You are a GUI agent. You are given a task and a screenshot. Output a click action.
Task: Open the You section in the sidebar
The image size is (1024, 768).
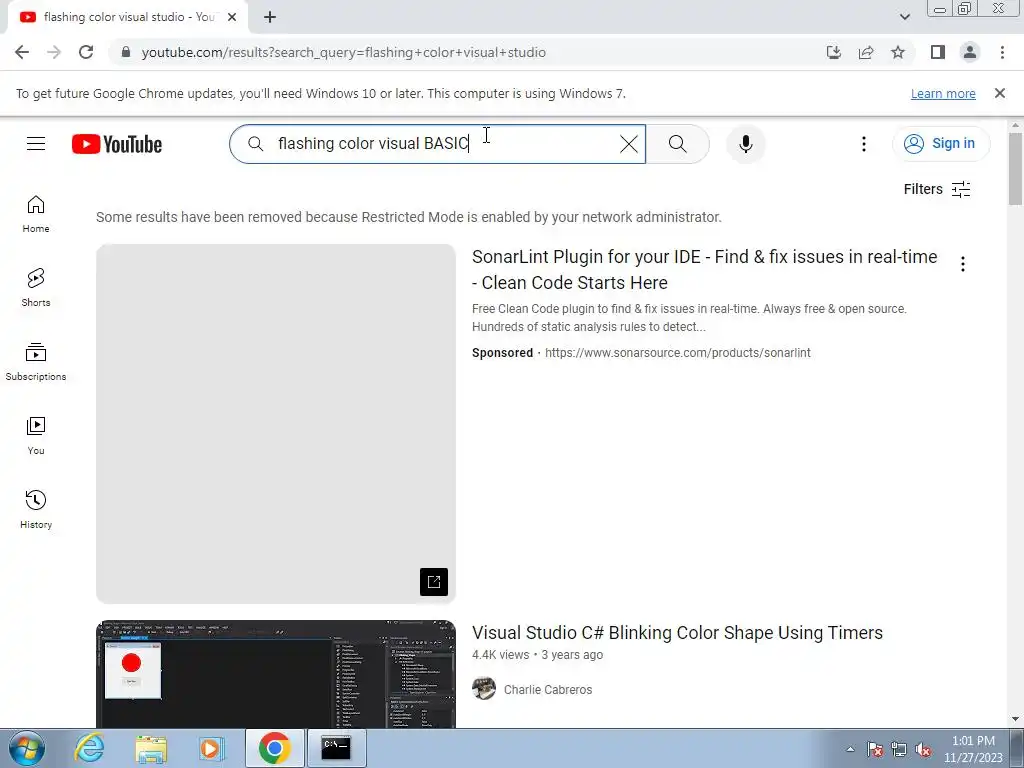tap(36, 436)
